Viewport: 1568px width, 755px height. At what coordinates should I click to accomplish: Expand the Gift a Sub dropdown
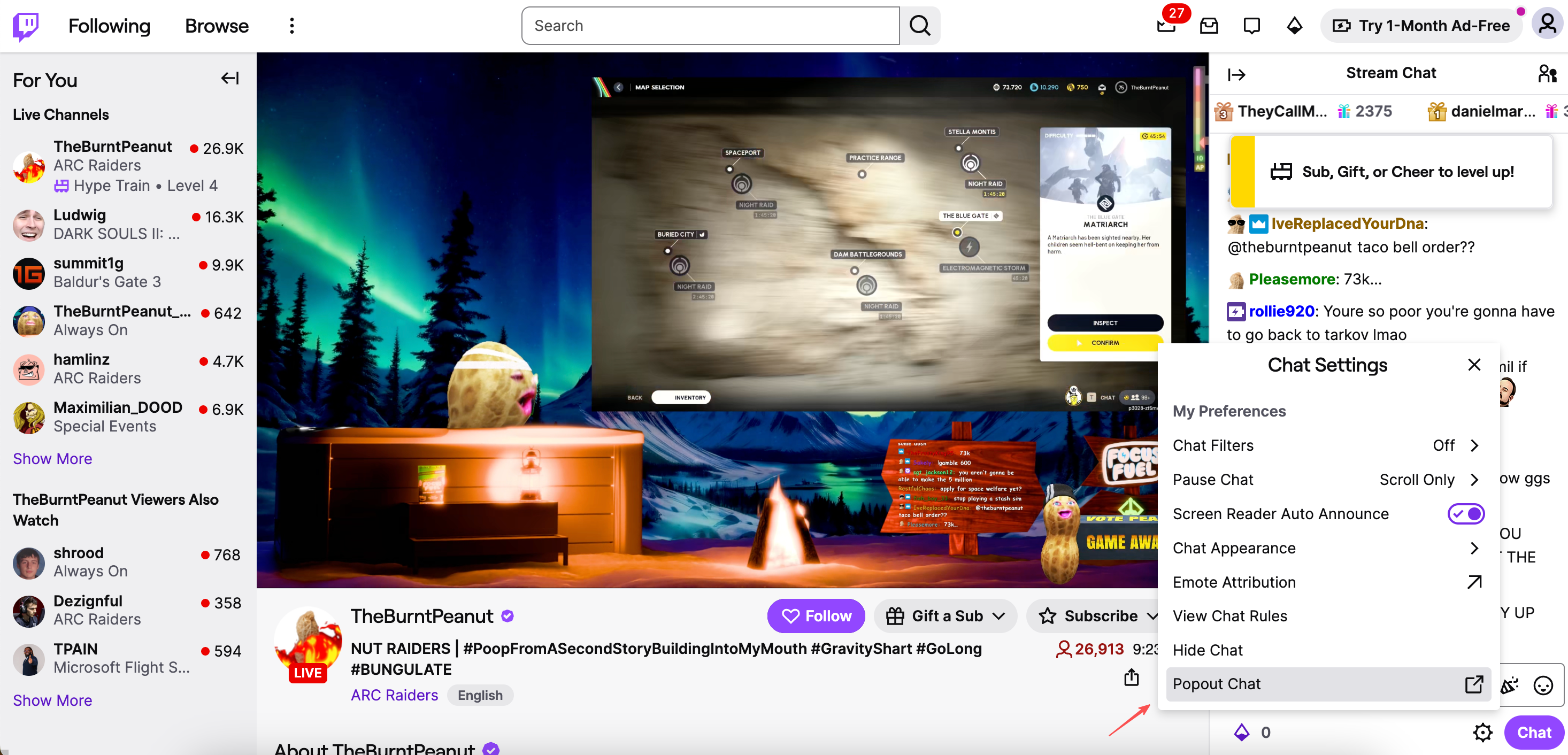[1001, 615]
